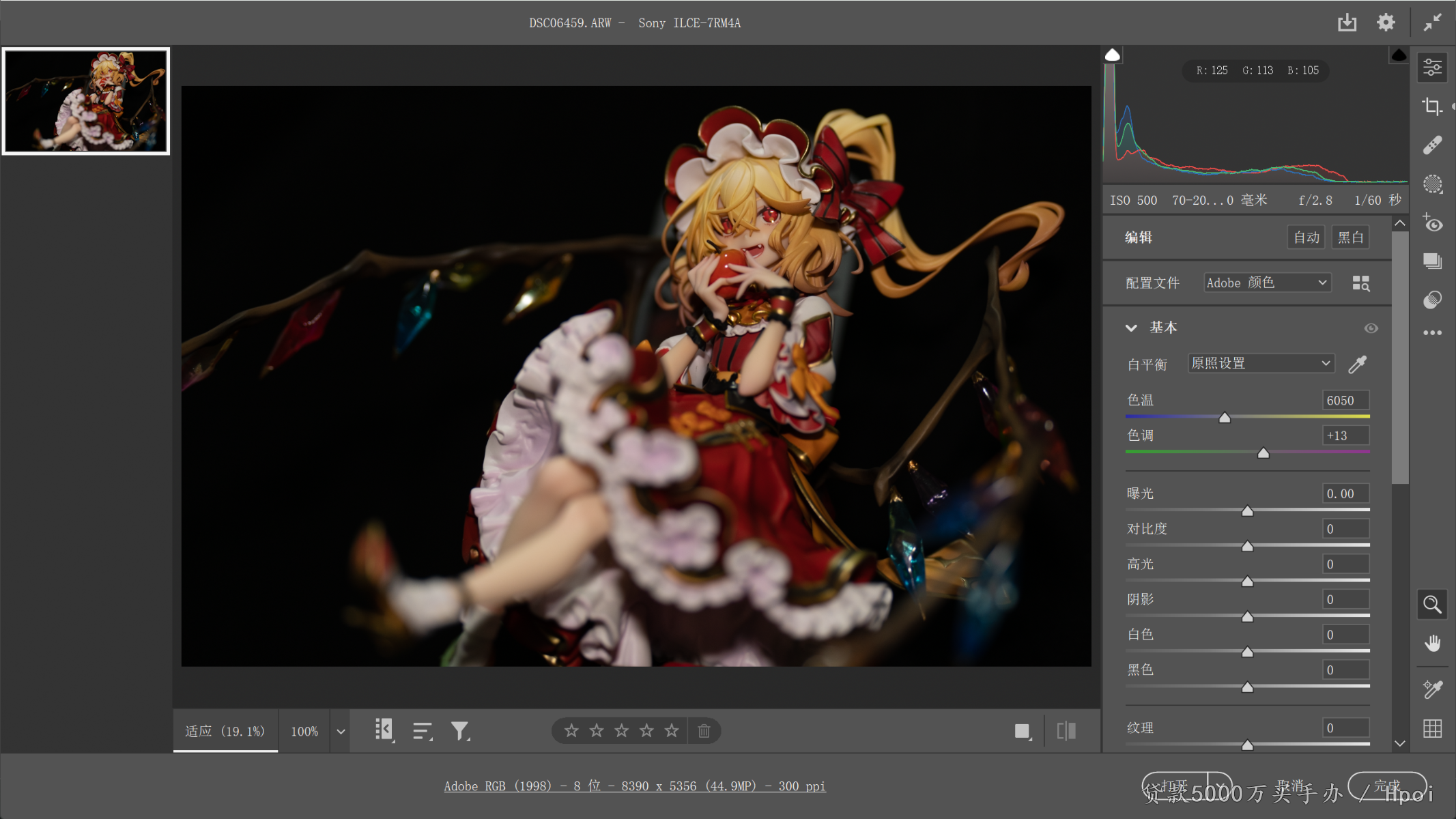Toggle the Basic panel visibility eye
The width and height of the screenshot is (1456, 819).
point(1371,328)
